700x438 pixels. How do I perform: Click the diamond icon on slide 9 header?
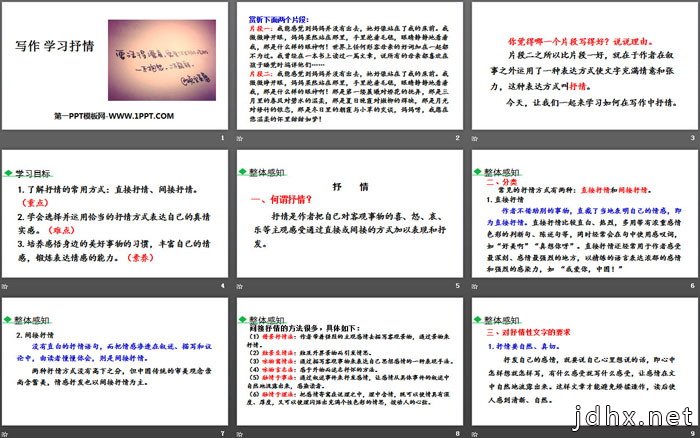click(477, 305)
